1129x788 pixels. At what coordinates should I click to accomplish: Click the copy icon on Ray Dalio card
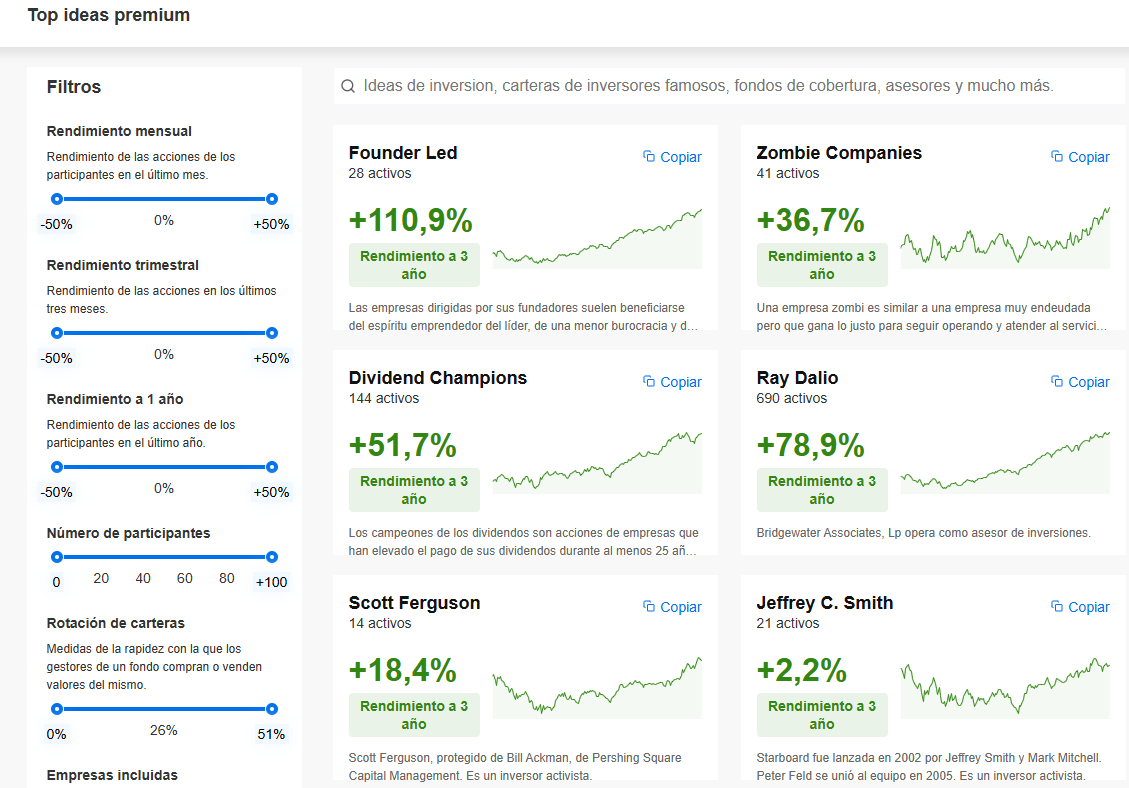click(x=1056, y=381)
